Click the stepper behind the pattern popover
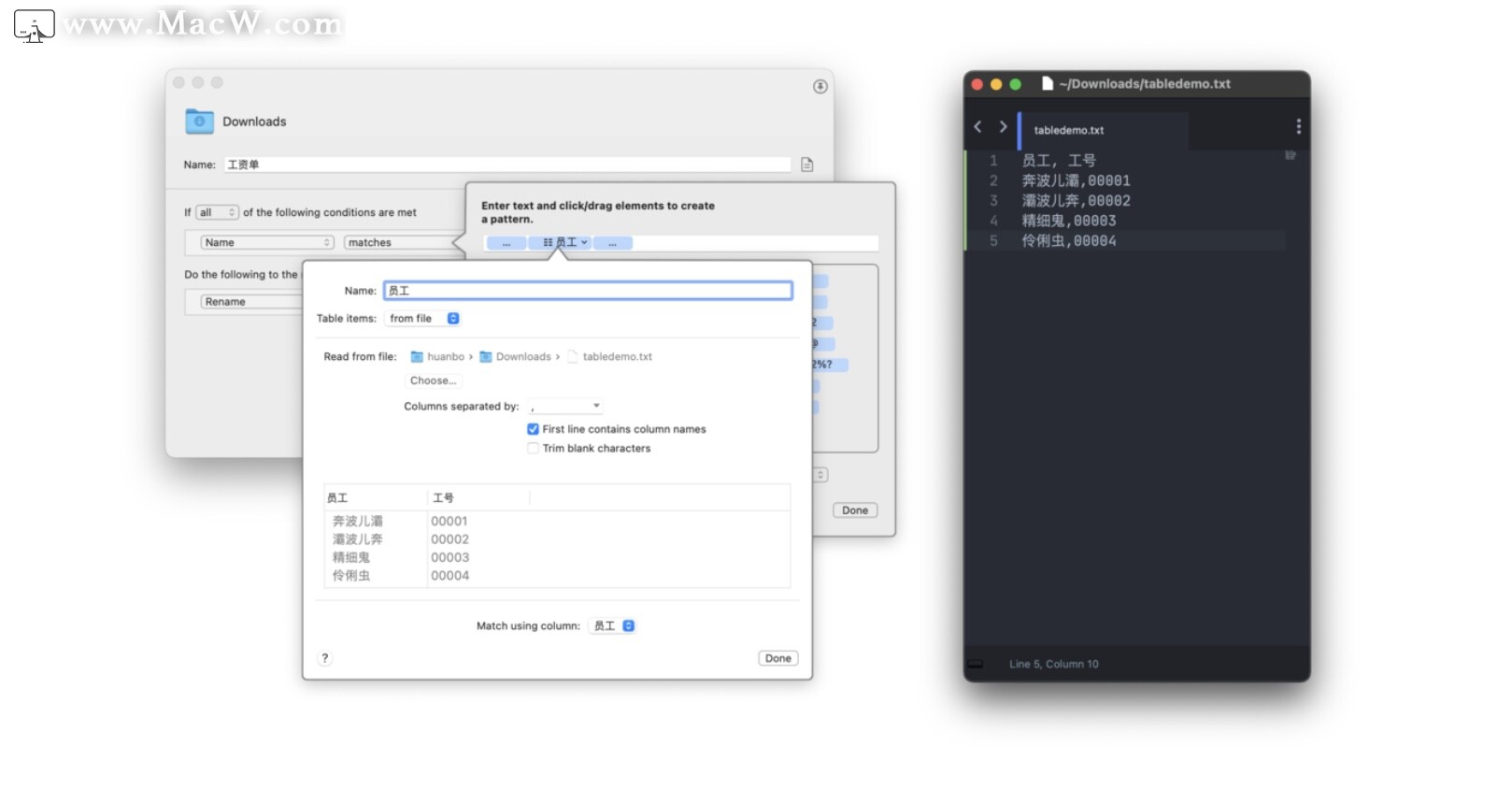 (820, 475)
